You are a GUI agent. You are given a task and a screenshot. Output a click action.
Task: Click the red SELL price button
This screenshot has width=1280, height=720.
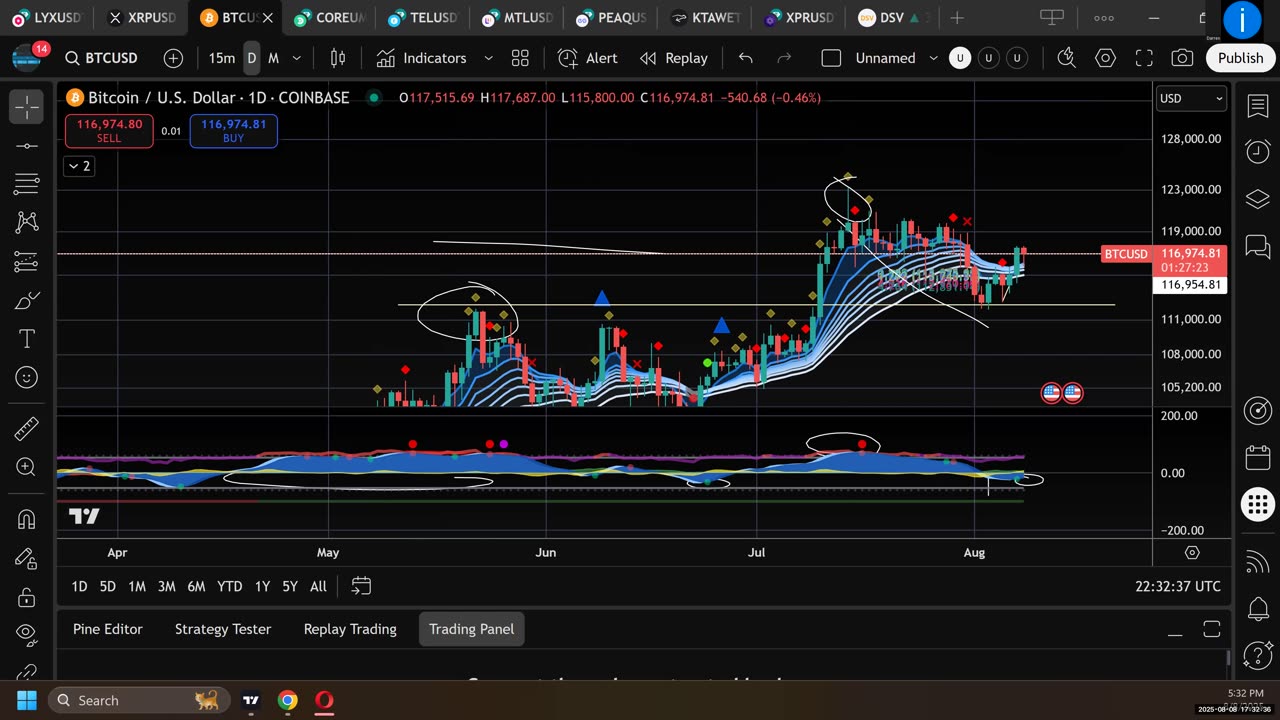pos(109,131)
